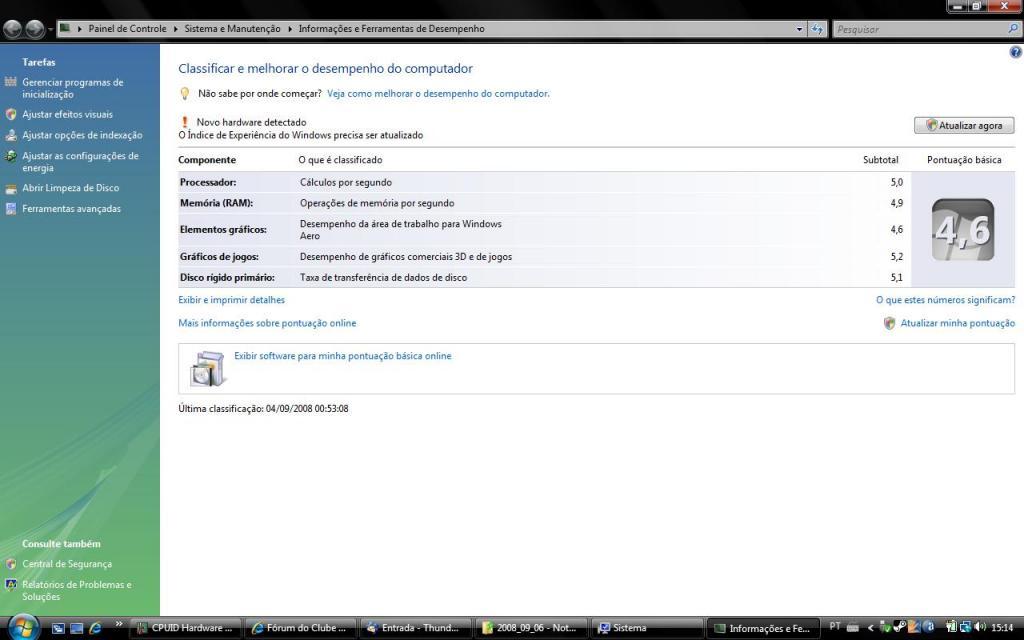
Task: Click disk icon beside Abrir Limpeza de Disco
Action: coord(10,189)
